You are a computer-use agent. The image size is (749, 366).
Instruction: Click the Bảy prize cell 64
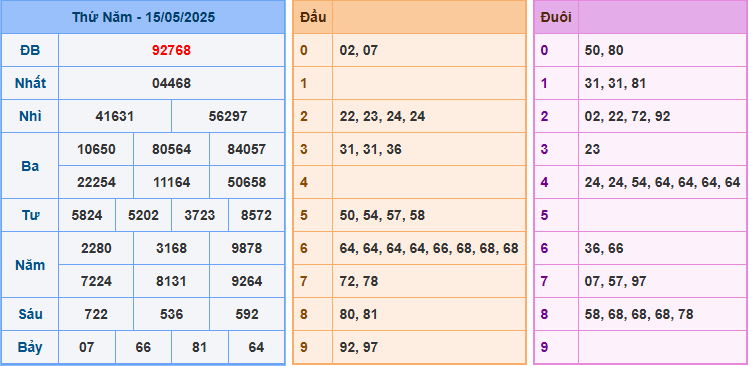[x=257, y=347]
